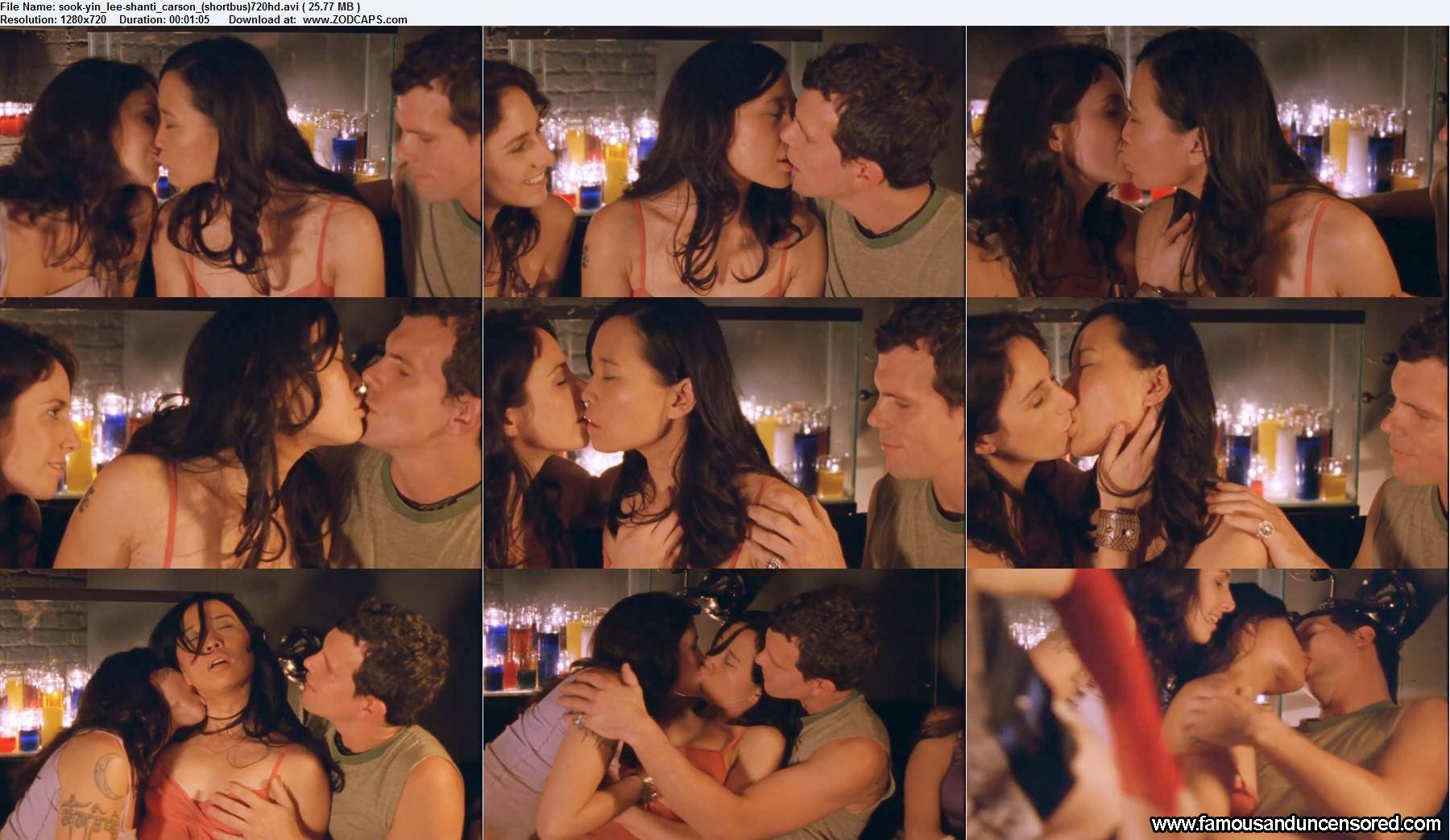Click the Resolution 1280x720 label
Viewport: 1450px width, 840px height.
pyautogui.click(x=53, y=19)
